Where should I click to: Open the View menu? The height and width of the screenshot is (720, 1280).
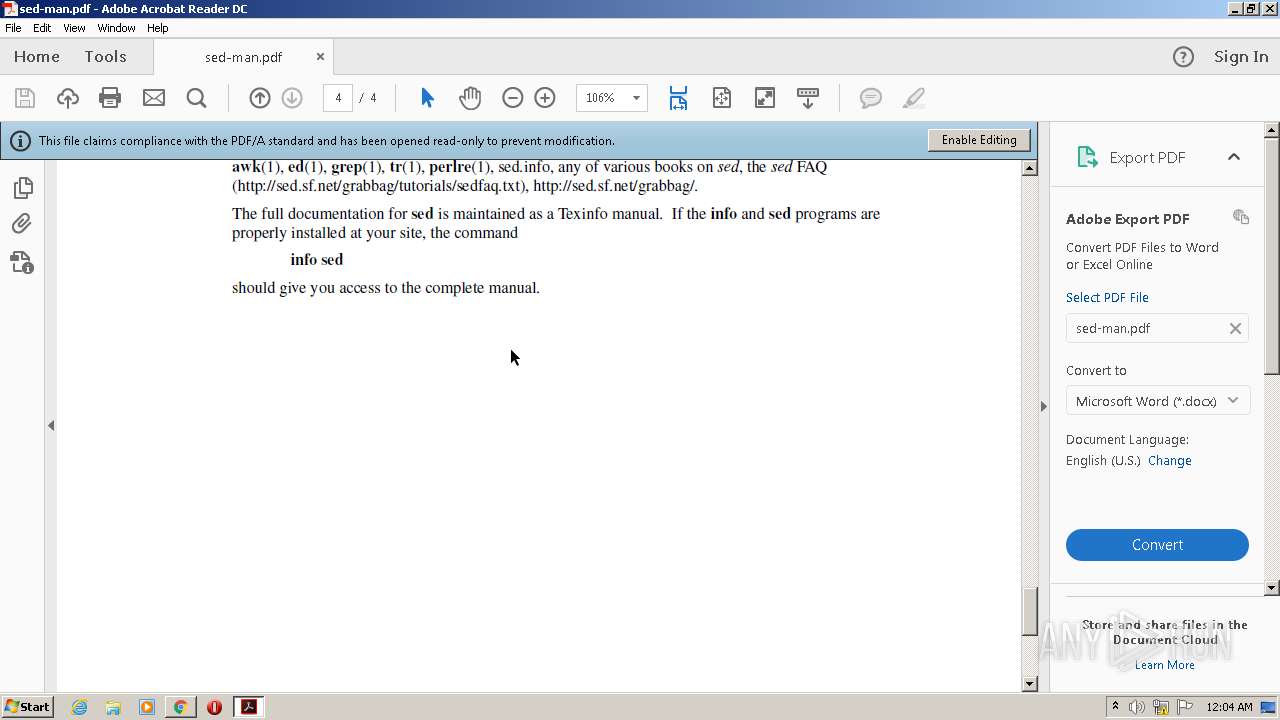(x=74, y=28)
